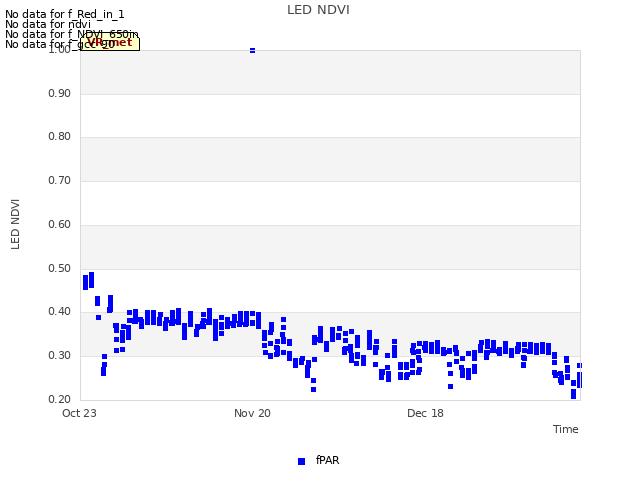The image size is (640, 480).
Task: Click 'No data for ndvi' message
Action: pos(48,24)
